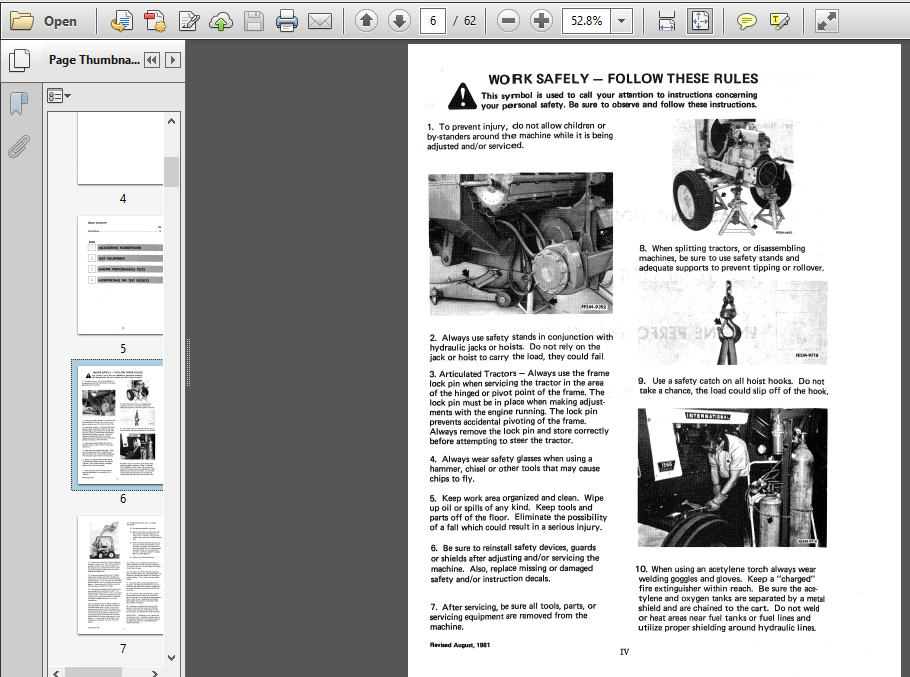Click the Open folder button
The width and height of the screenshot is (910, 677).
coord(44,21)
